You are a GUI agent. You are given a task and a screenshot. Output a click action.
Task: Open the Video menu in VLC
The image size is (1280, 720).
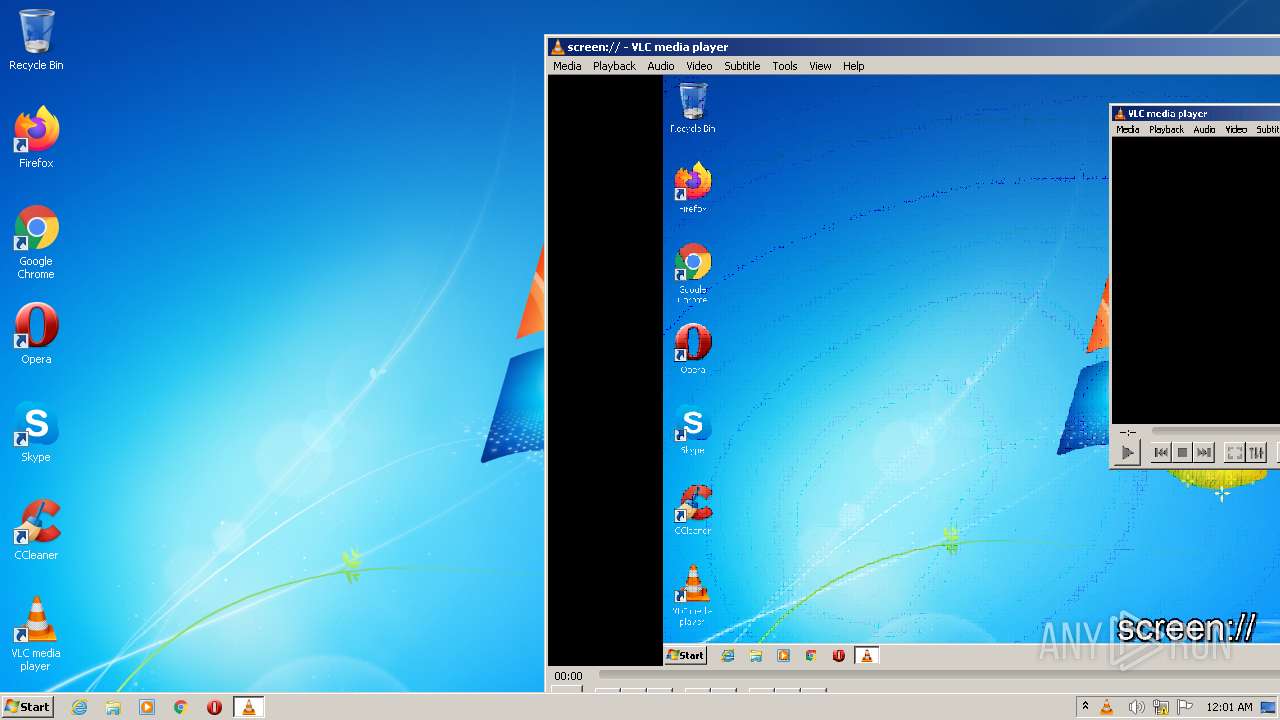point(699,66)
